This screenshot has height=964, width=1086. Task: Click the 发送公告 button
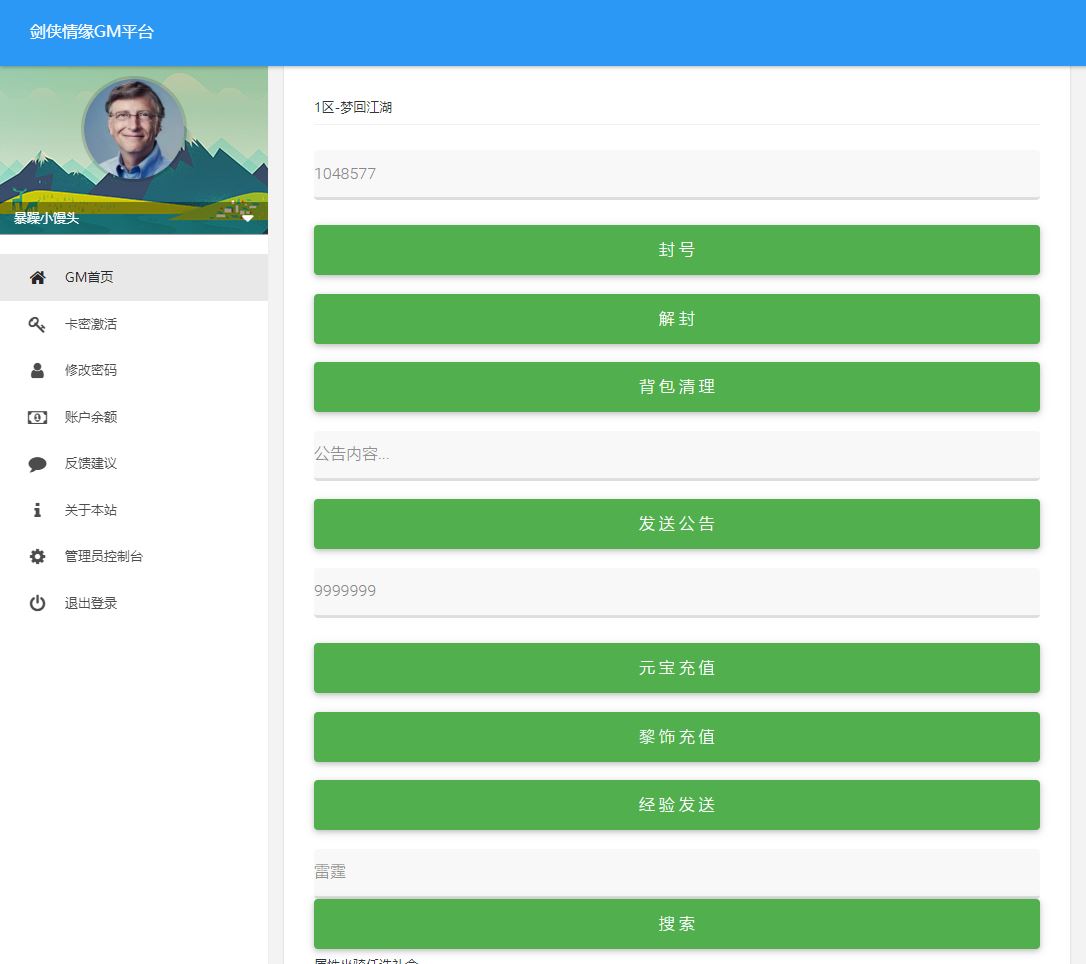click(676, 524)
